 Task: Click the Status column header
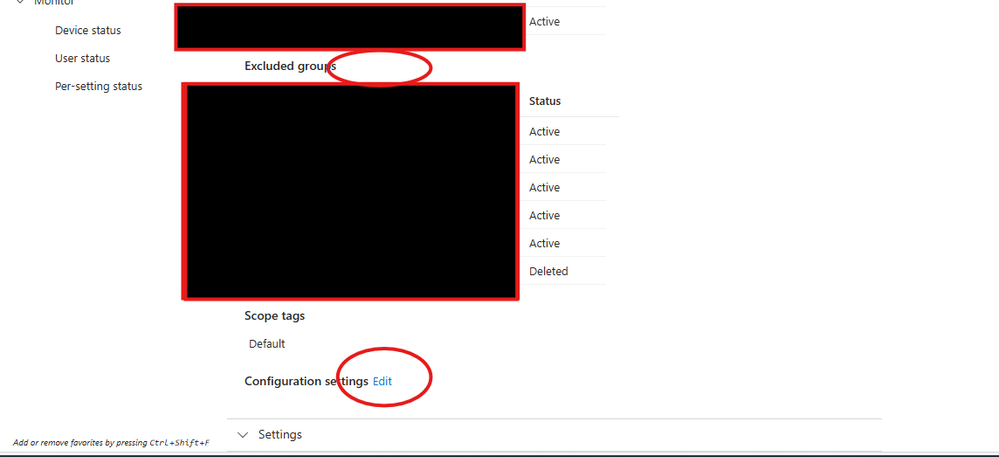coord(545,101)
